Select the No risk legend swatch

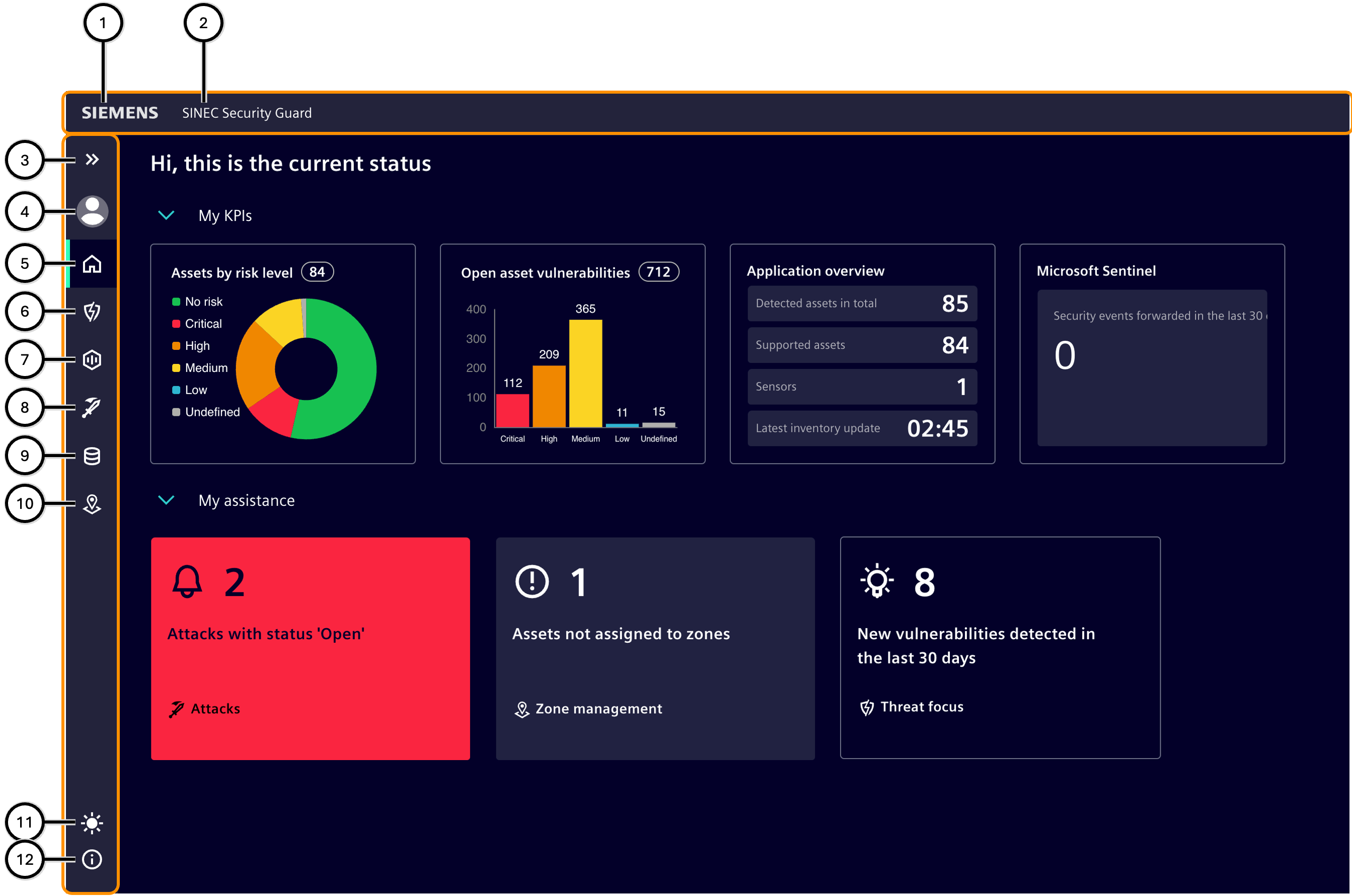coord(176,302)
